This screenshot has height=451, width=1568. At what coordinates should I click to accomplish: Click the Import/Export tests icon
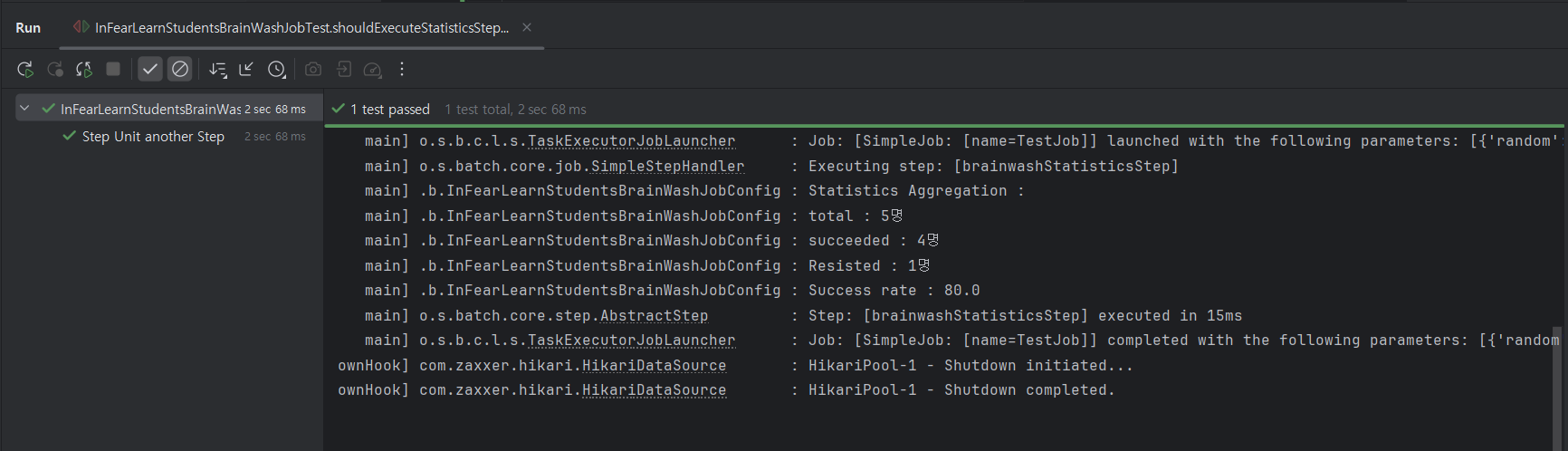point(343,69)
